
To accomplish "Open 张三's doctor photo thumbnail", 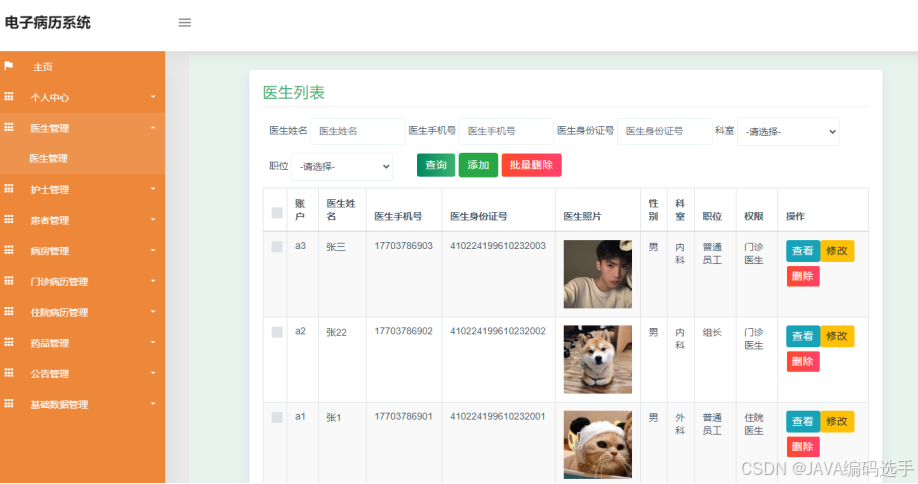I will 598,274.
